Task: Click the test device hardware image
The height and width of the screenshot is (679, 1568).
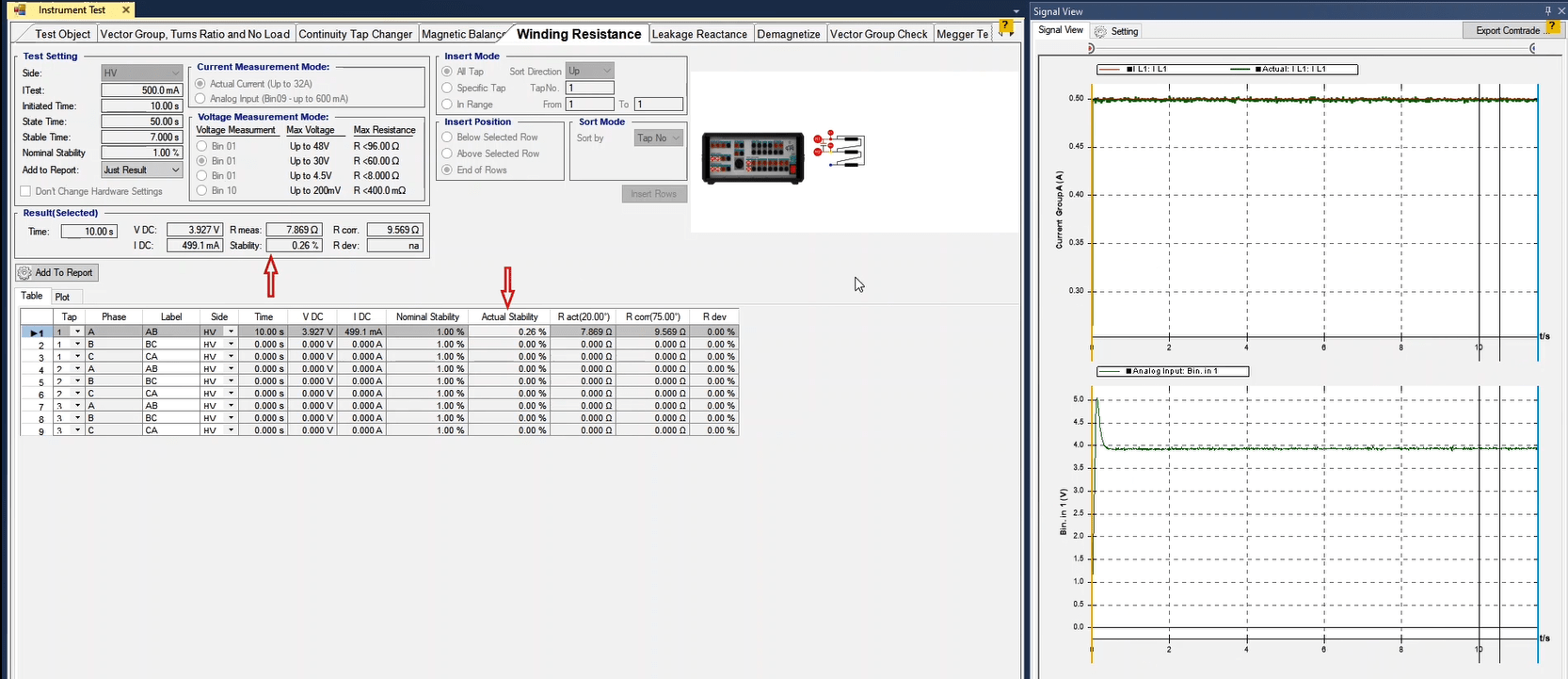Action: [753, 157]
